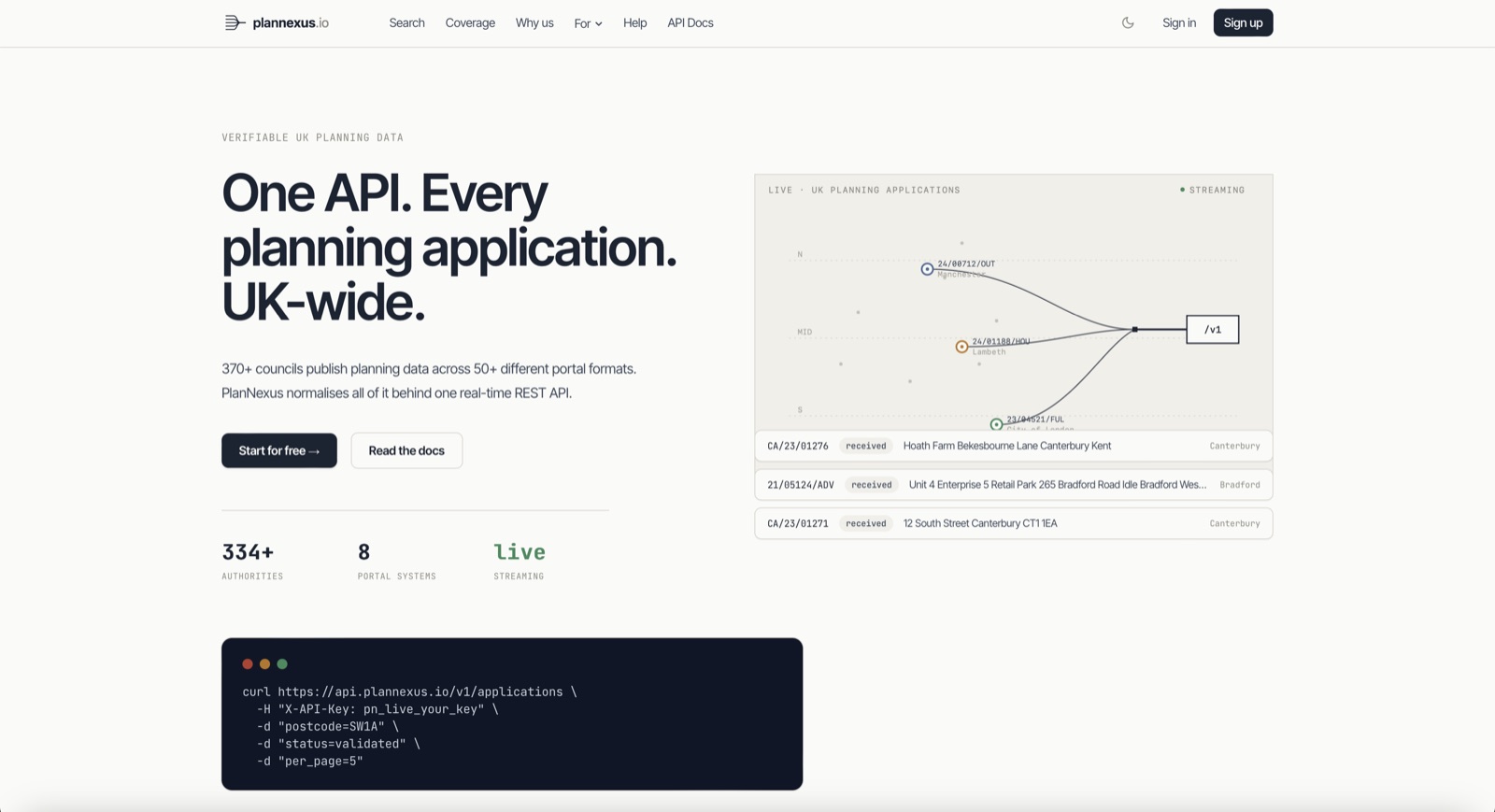Click the plannexus.io logo icon
Image resolution: width=1495 pixels, height=812 pixels.
235,22
